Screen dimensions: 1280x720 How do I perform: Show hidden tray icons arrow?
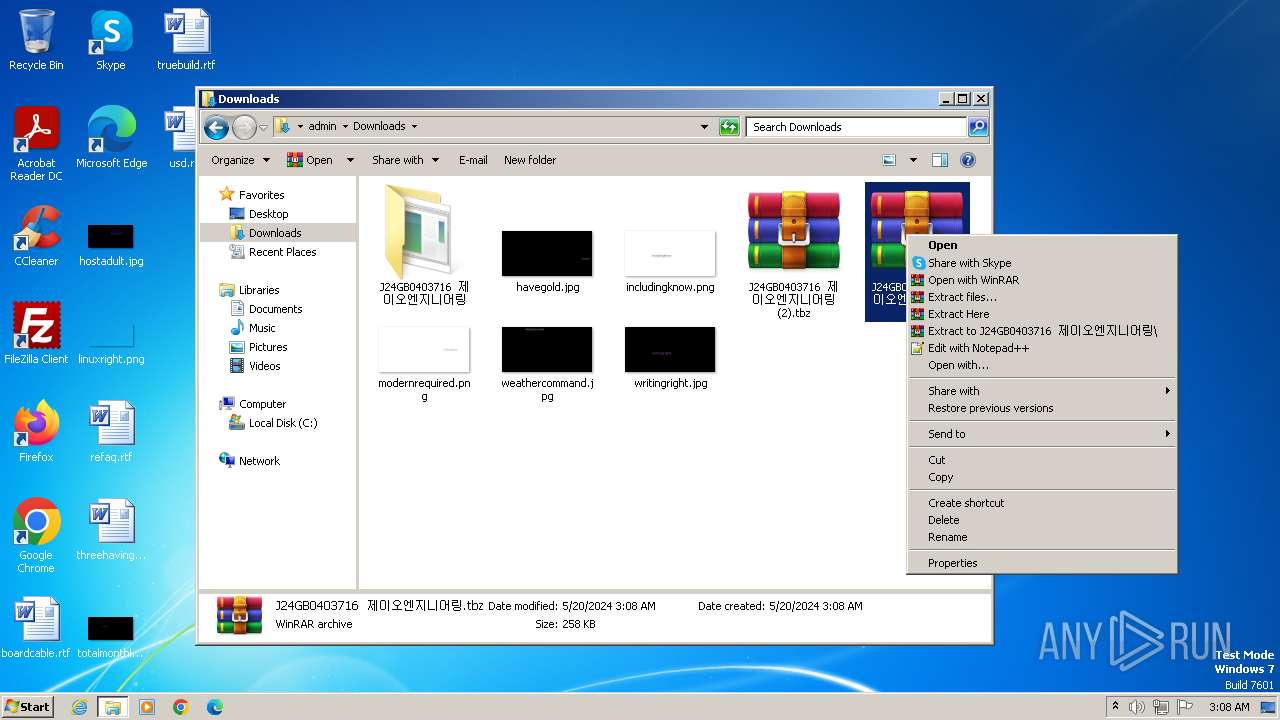click(x=1115, y=707)
